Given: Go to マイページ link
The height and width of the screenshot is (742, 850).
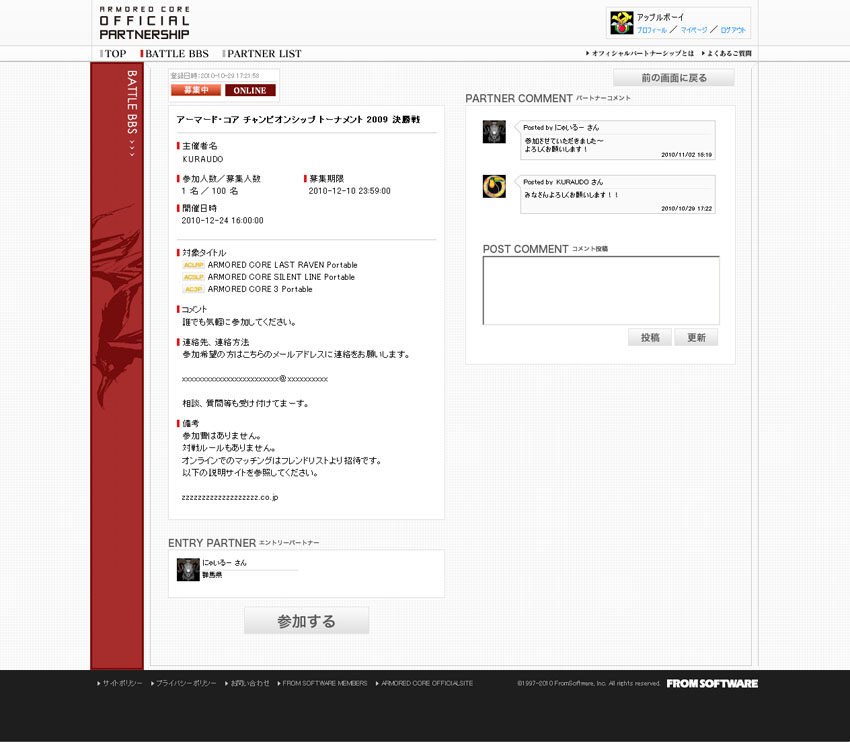Looking at the screenshot, I should pyautogui.click(x=694, y=30).
